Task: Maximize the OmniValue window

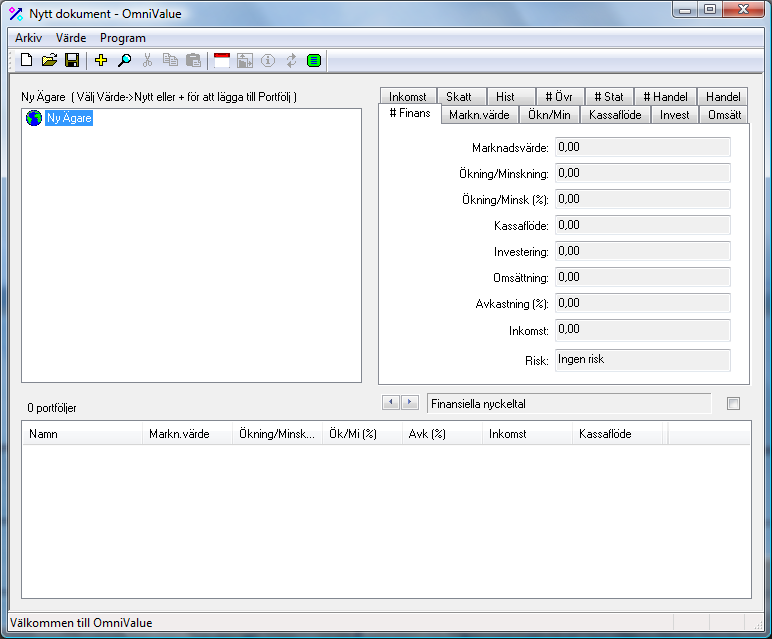Action: (x=709, y=9)
